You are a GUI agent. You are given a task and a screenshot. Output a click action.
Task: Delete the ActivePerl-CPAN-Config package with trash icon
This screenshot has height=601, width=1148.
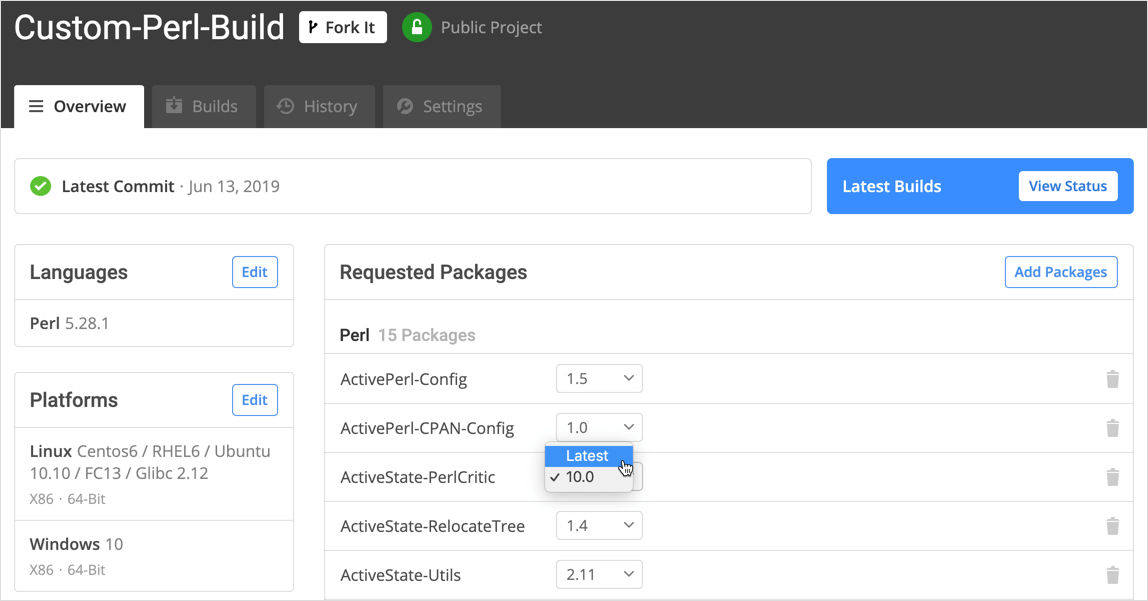1112,428
